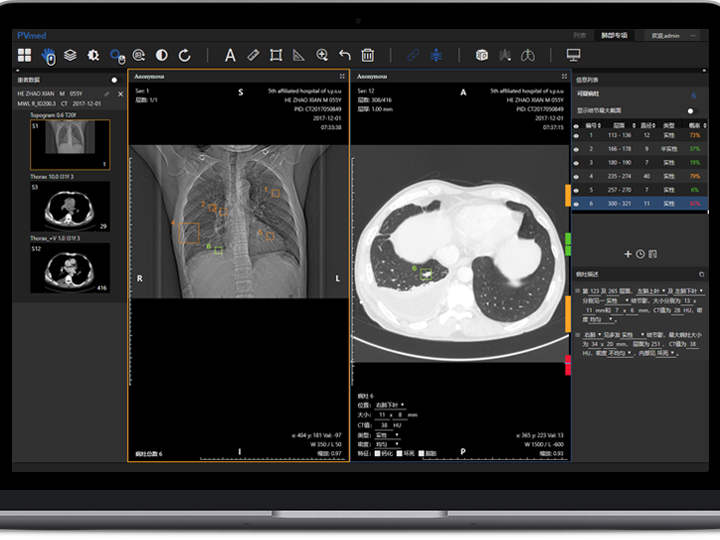The width and height of the screenshot is (720, 540).
Task: Switch to the 肺部专项 tab
Action: (x=614, y=34)
